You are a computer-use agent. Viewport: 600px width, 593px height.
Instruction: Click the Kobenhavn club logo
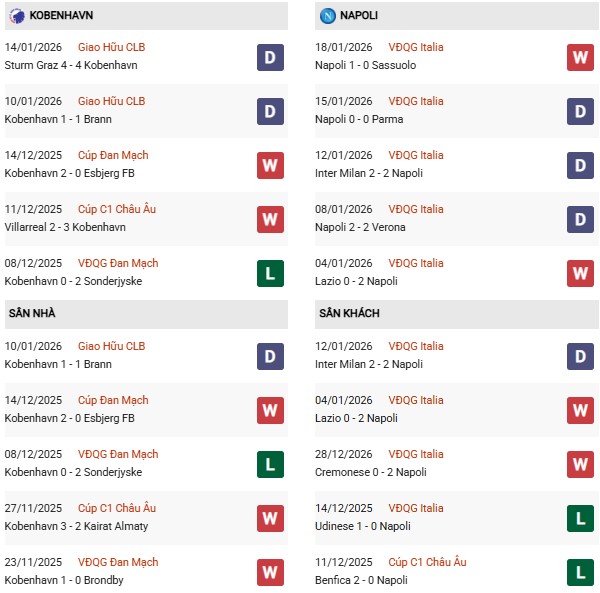(17, 15)
